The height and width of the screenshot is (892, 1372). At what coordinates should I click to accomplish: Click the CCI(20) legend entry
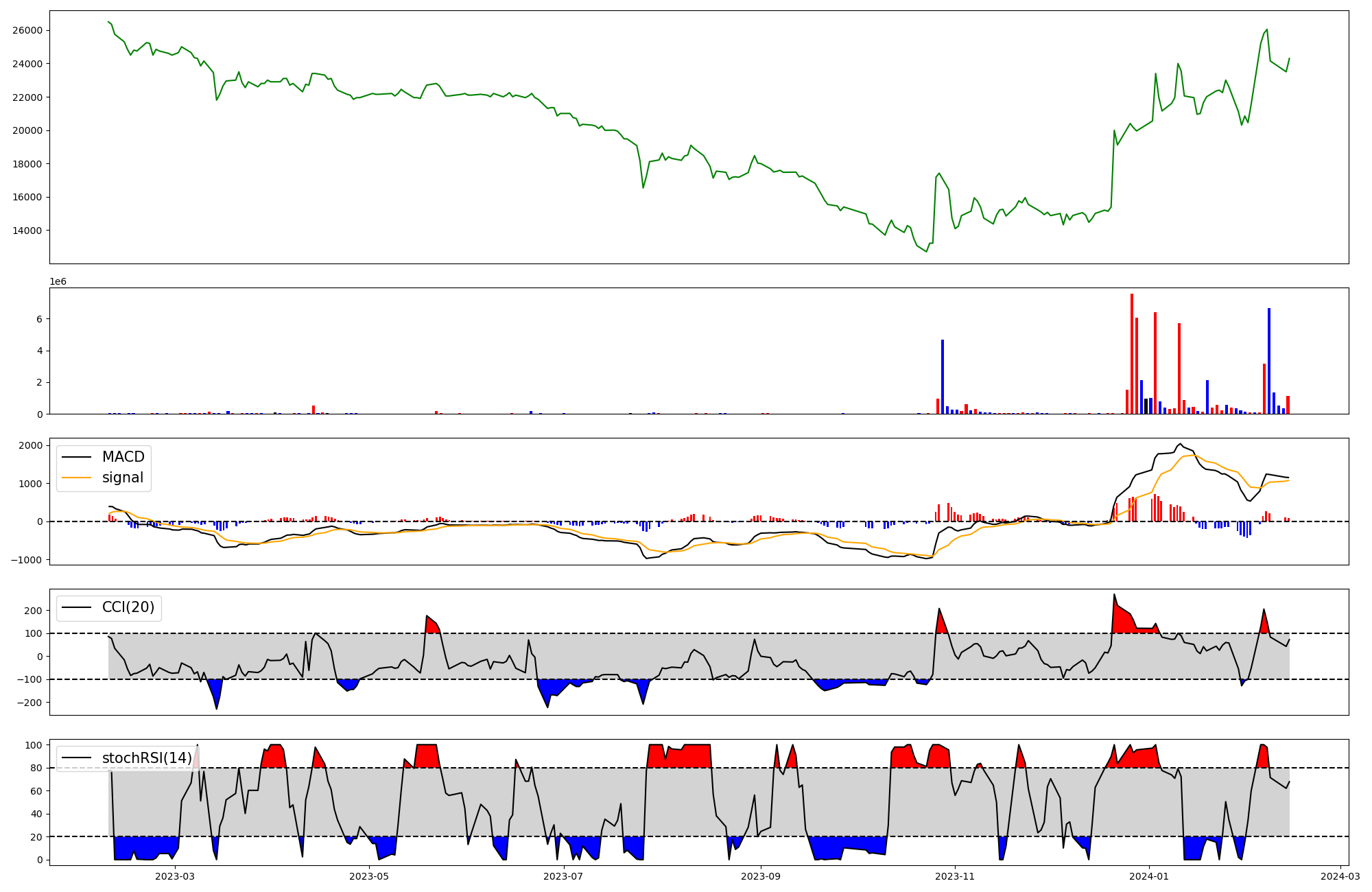pyautogui.click(x=128, y=607)
